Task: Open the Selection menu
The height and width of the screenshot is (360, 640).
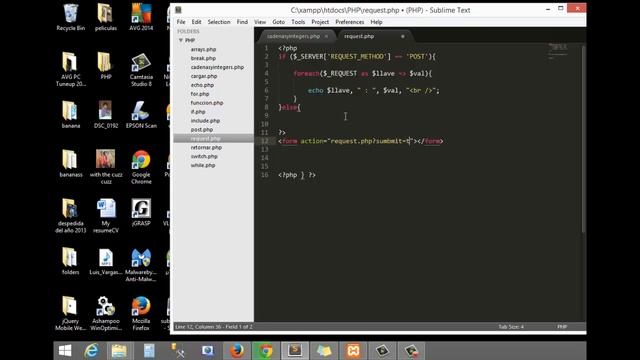Action: 219,22
